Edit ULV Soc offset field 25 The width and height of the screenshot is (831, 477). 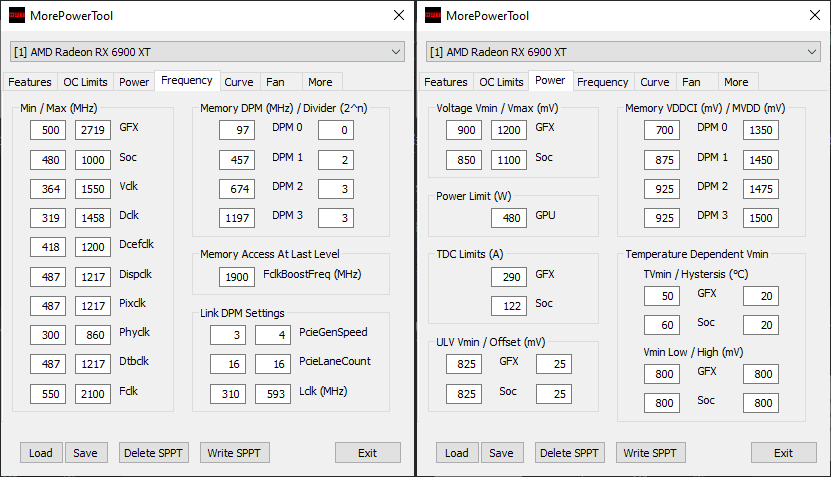[x=554, y=394]
